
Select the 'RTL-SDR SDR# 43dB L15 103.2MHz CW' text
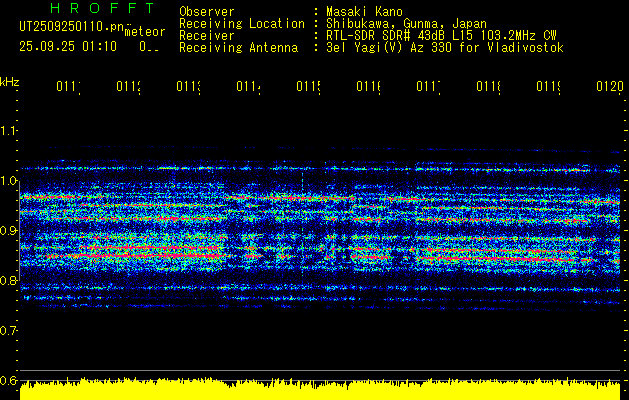point(441,36)
